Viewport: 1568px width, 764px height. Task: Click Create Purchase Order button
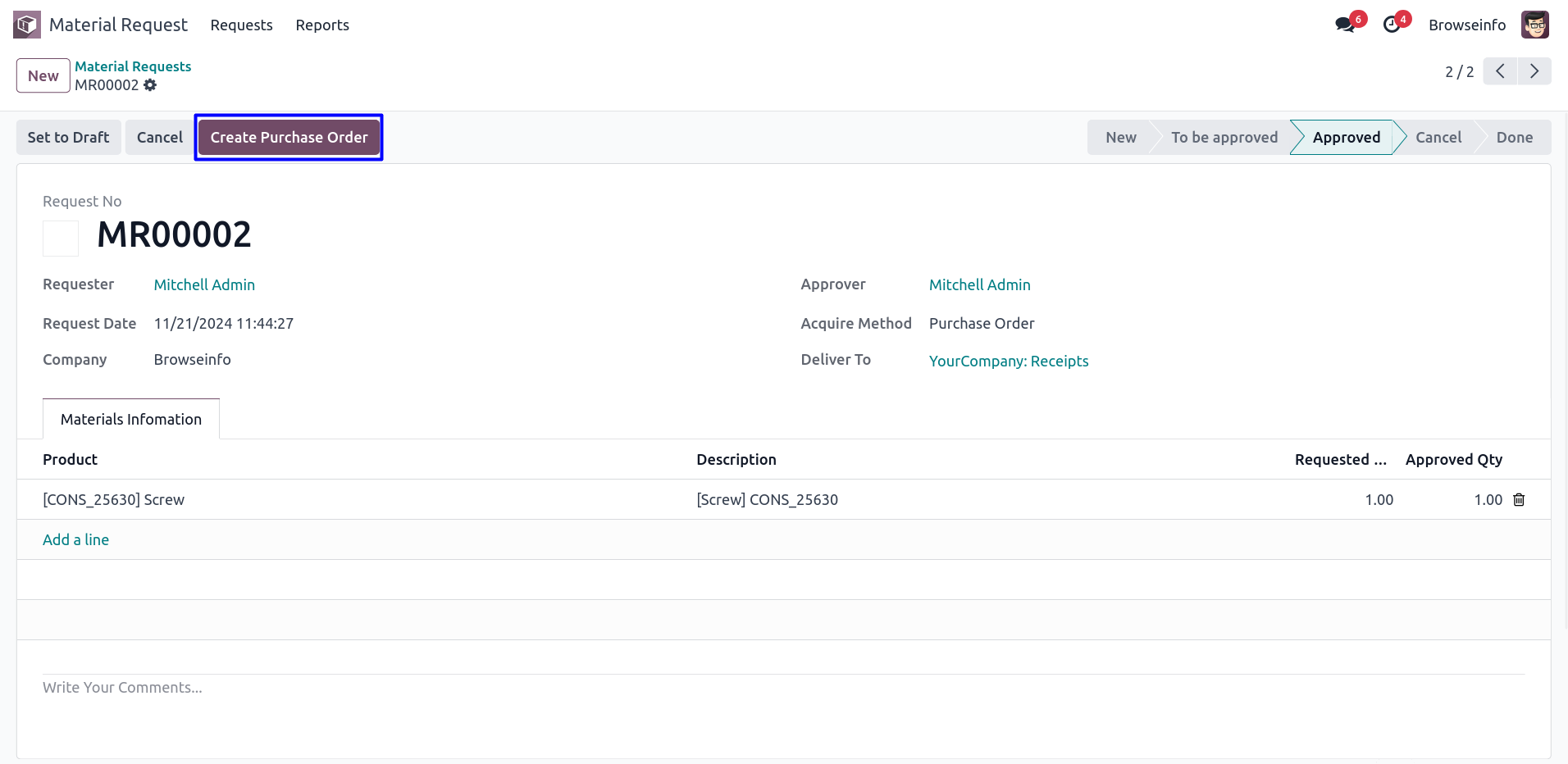point(289,138)
